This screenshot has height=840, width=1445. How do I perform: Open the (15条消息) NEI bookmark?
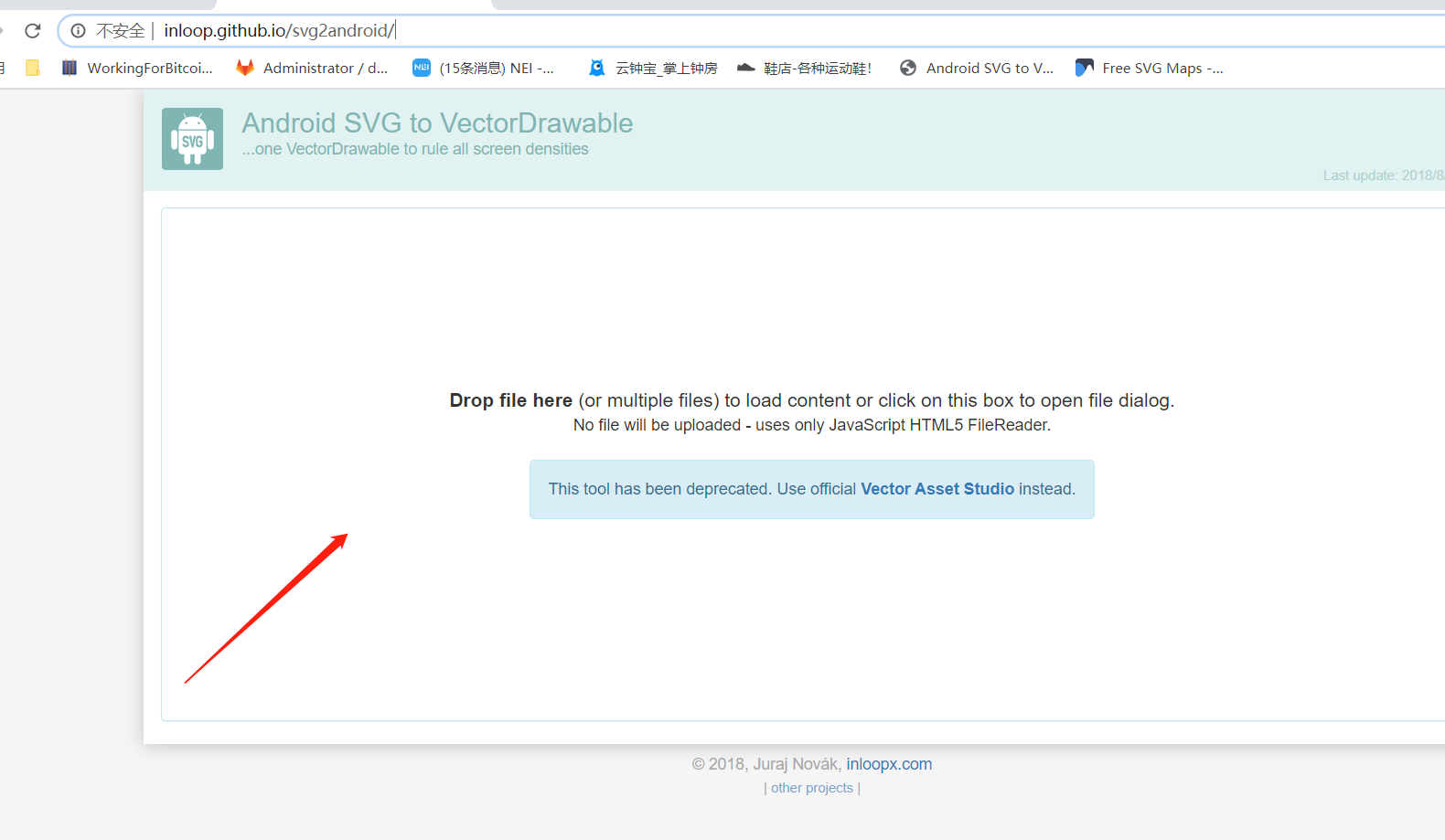click(484, 68)
